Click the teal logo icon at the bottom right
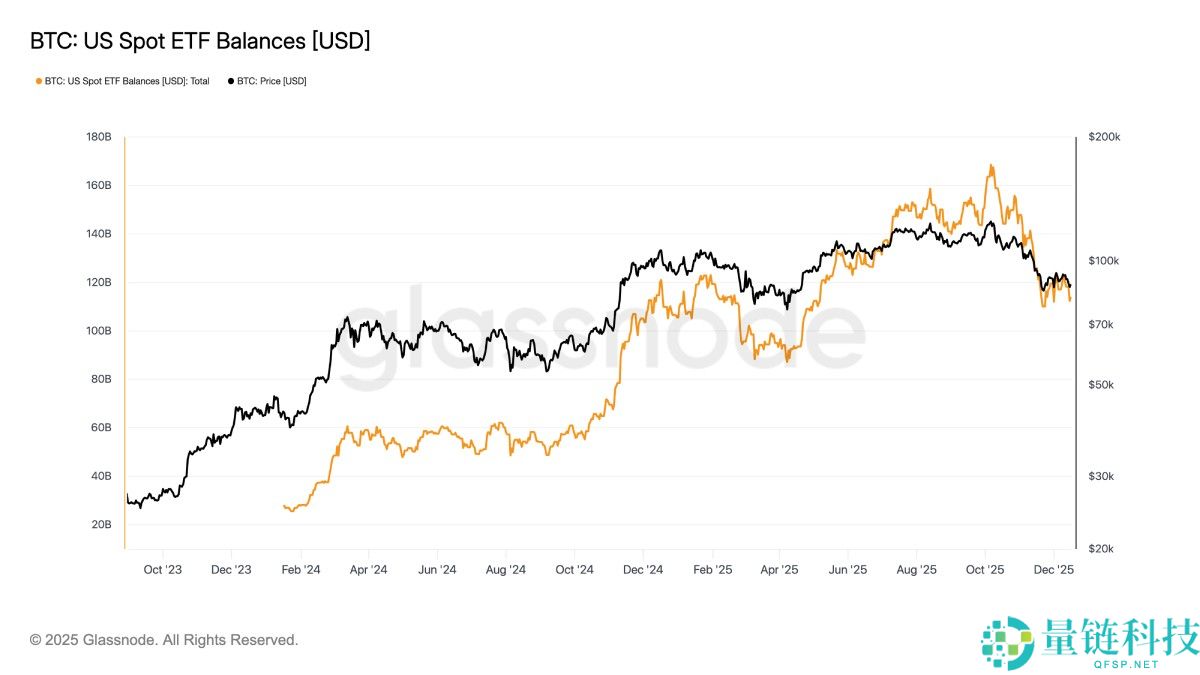This screenshot has width=1200, height=675. click(1008, 641)
